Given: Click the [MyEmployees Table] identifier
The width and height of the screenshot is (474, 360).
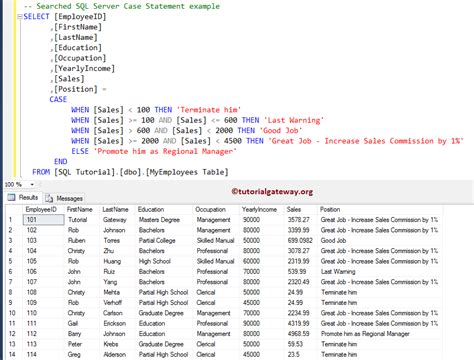Looking at the screenshot, I should pos(187,172).
